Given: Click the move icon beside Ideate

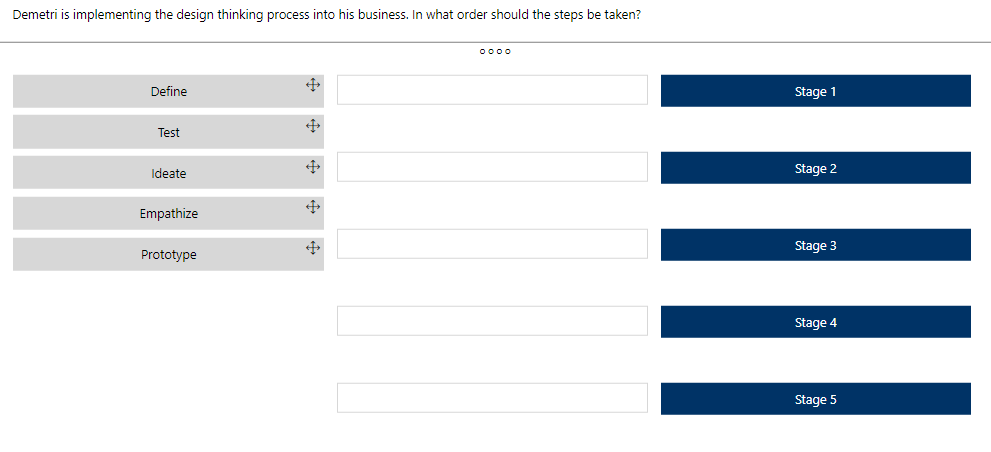Looking at the screenshot, I should pyautogui.click(x=312, y=167).
